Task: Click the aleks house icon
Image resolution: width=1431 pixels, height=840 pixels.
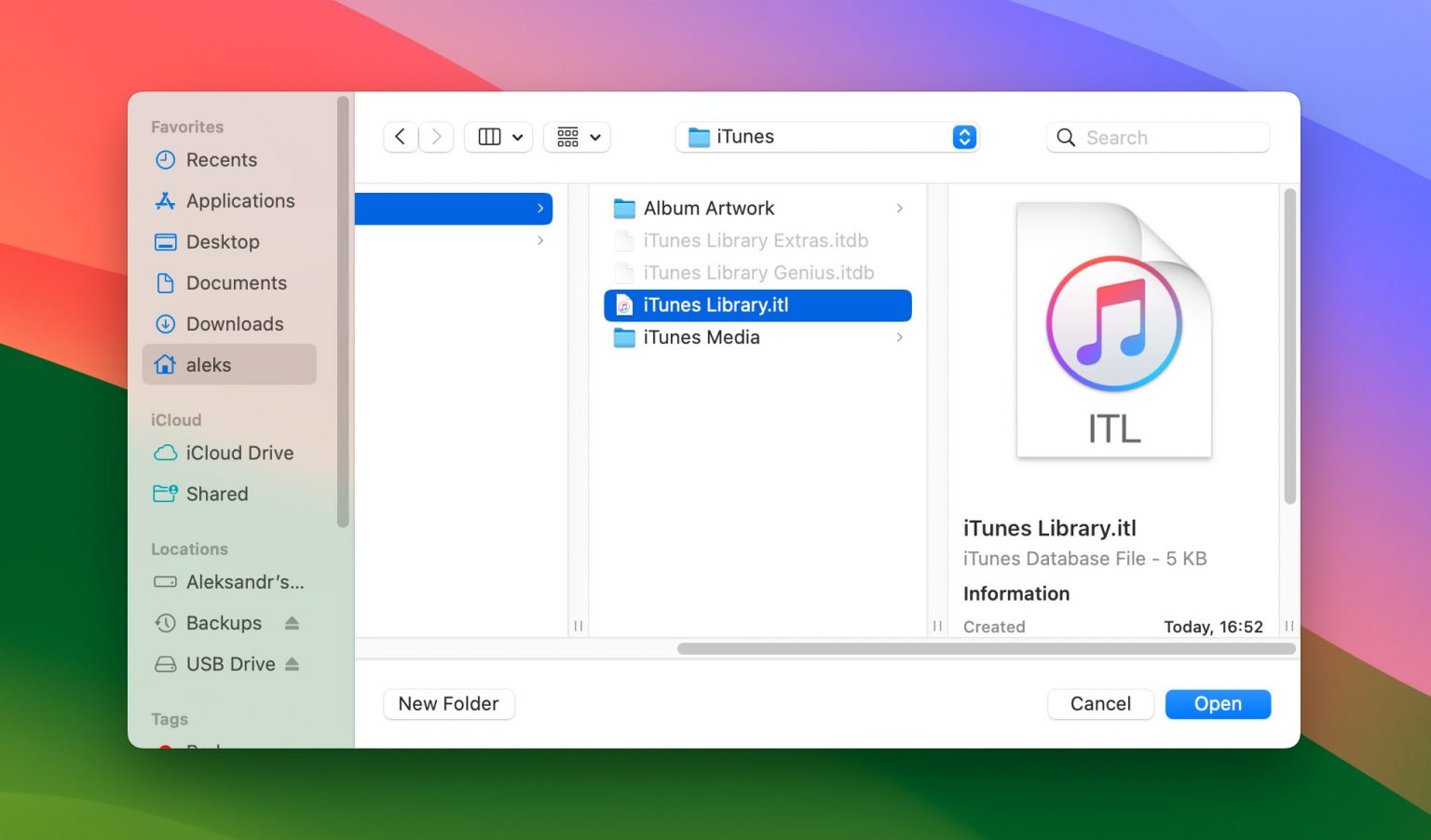Action: (165, 365)
